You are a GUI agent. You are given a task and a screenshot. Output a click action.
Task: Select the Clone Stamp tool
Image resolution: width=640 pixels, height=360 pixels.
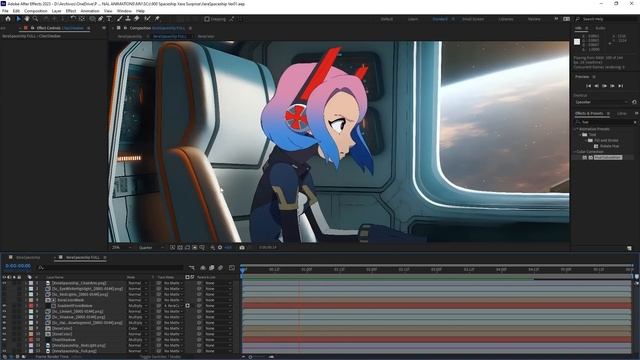coord(128,19)
